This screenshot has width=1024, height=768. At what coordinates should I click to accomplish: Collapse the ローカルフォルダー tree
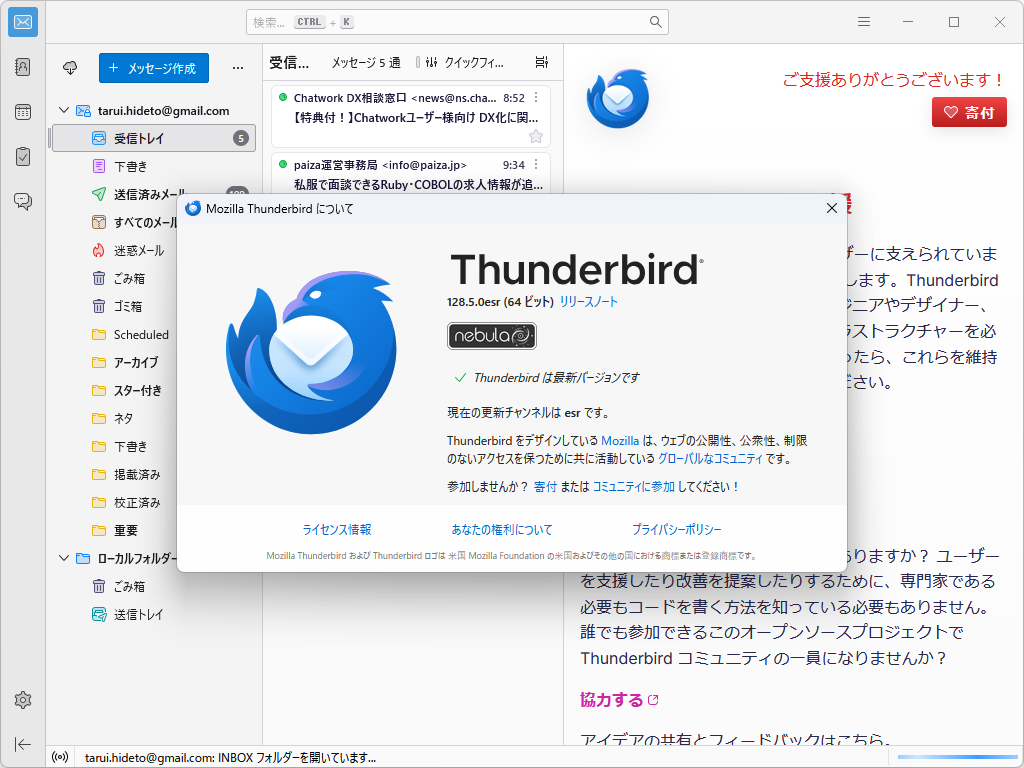63,558
